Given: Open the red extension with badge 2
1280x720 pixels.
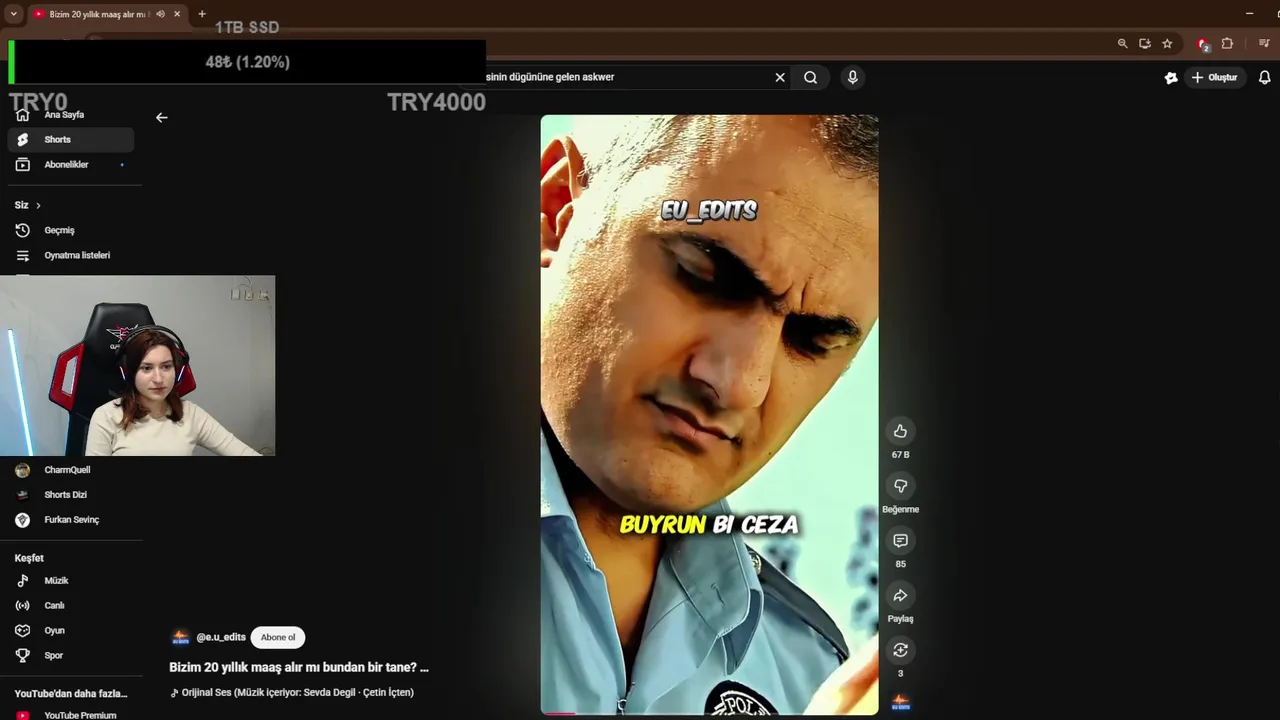Looking at the screenshot, I should [x=1204, y=44].
